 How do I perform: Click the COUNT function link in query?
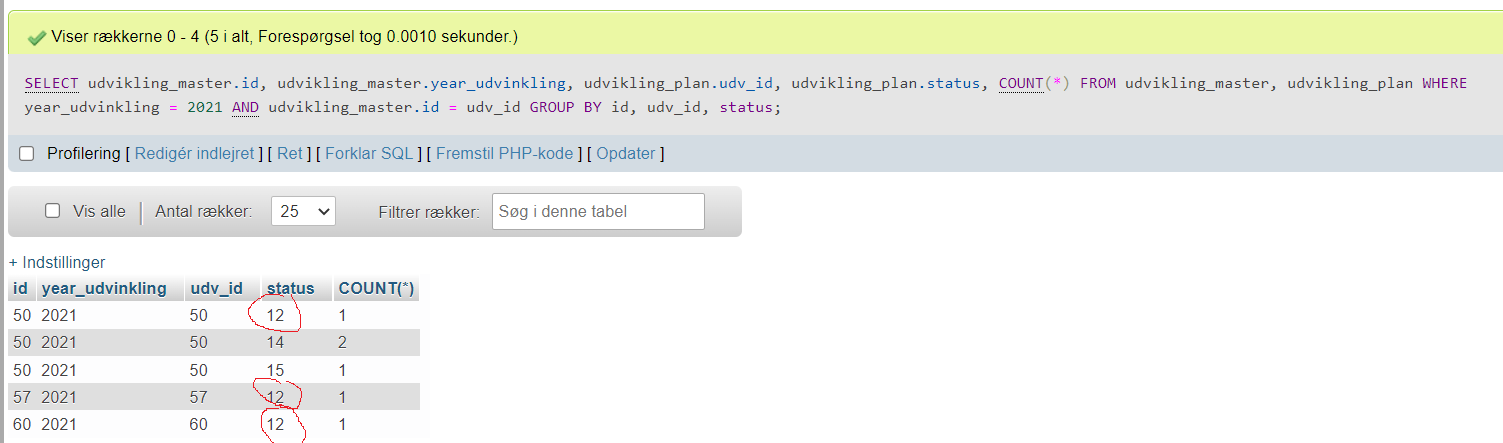coord(1021,83)
